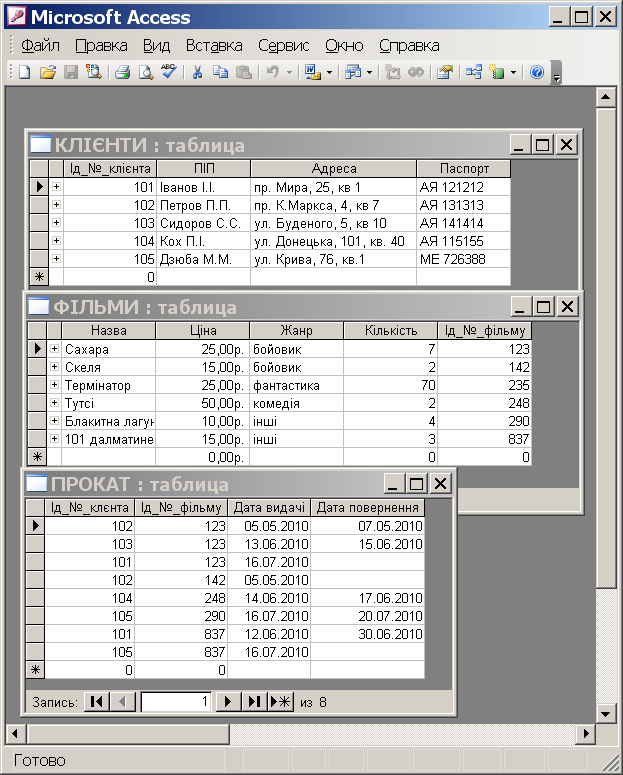Go to first record in ПРОКАТ navigator
The width and height of the screenshot is (623, 775).
pos(96,702)
